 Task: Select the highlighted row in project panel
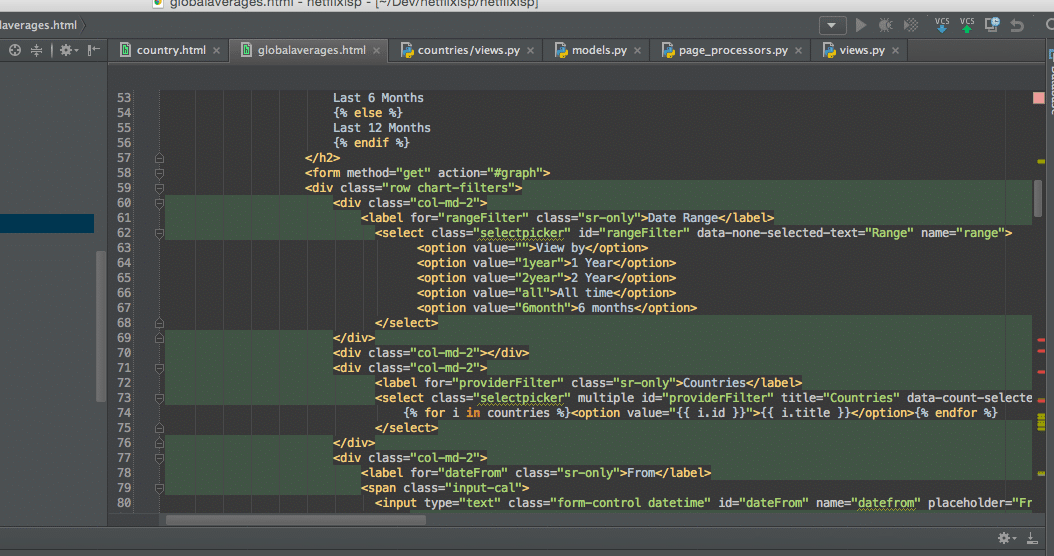tap(47, 223)
